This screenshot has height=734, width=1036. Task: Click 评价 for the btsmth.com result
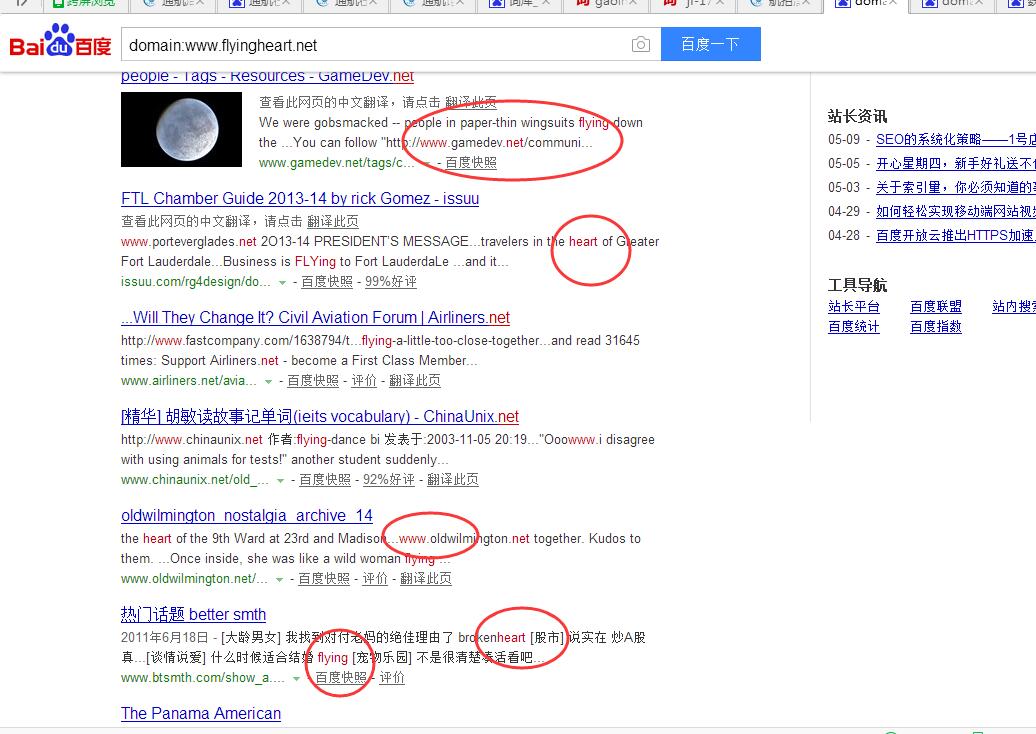coord(392,678)
